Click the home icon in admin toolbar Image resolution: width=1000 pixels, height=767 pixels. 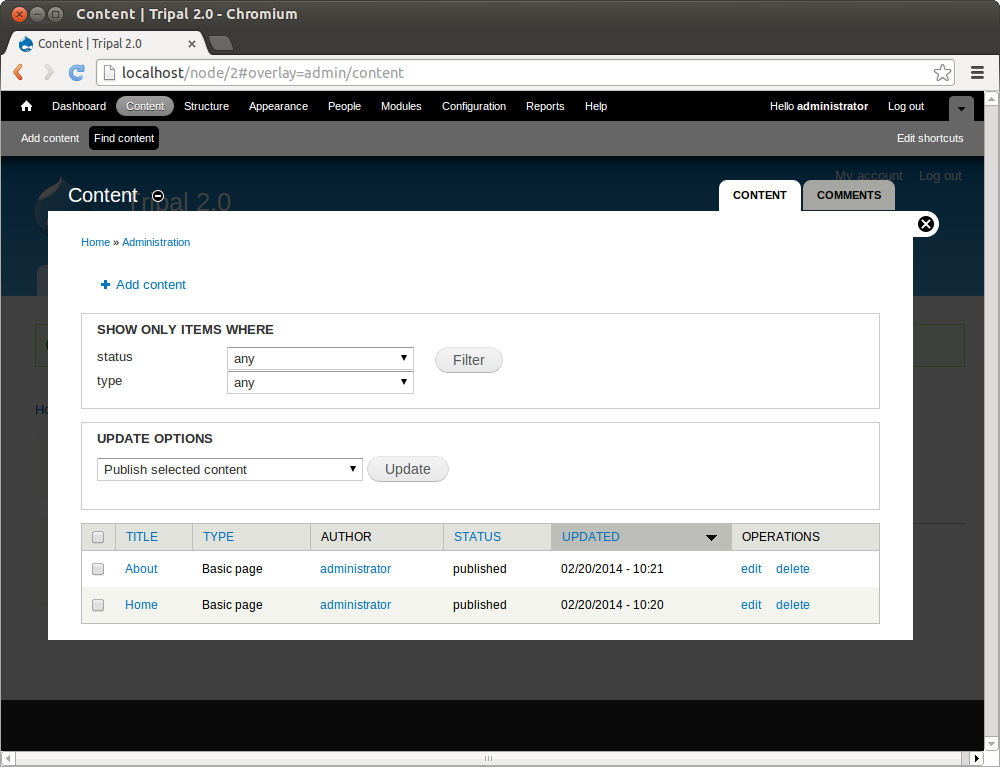27,106
